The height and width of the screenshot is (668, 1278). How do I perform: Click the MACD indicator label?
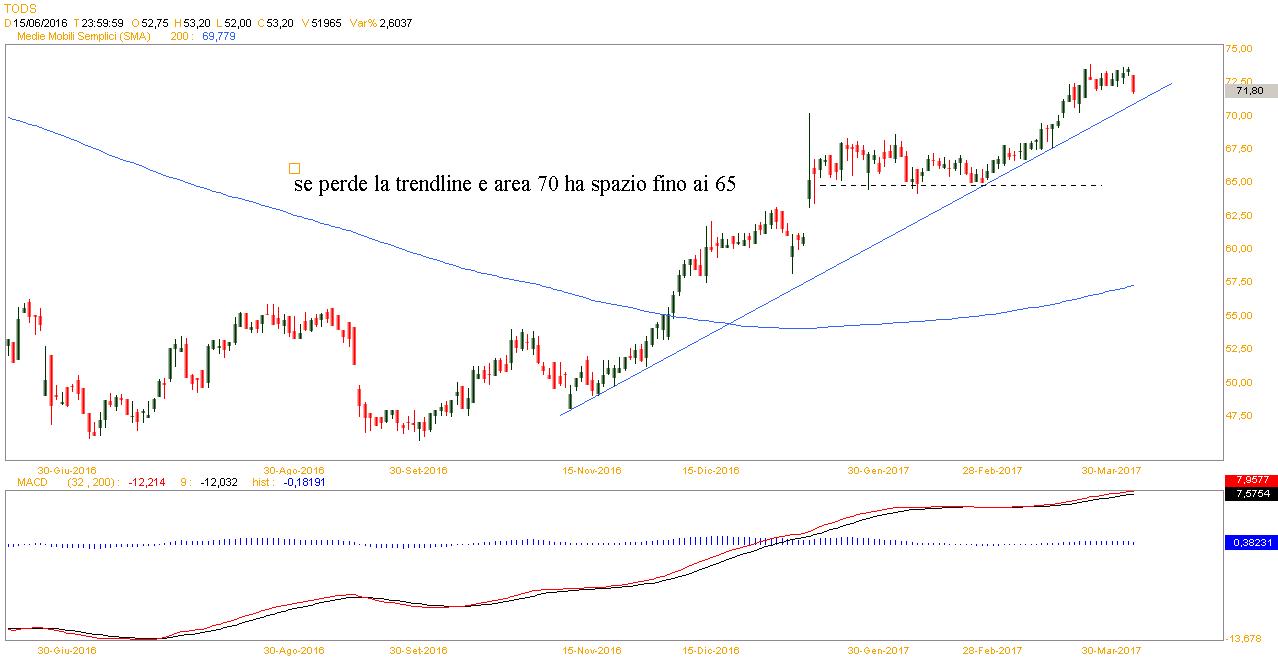(23, 482)
